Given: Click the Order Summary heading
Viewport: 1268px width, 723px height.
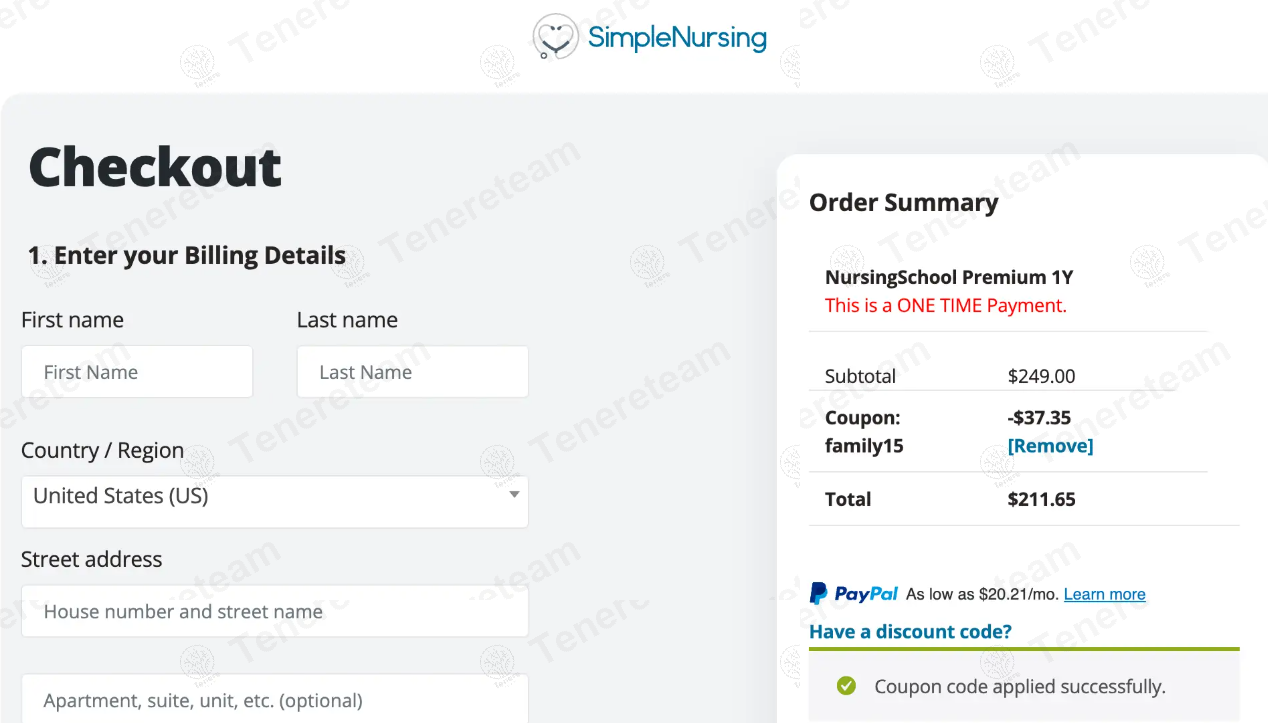Looking at the screenshot, I should click(x=903, y=203).
